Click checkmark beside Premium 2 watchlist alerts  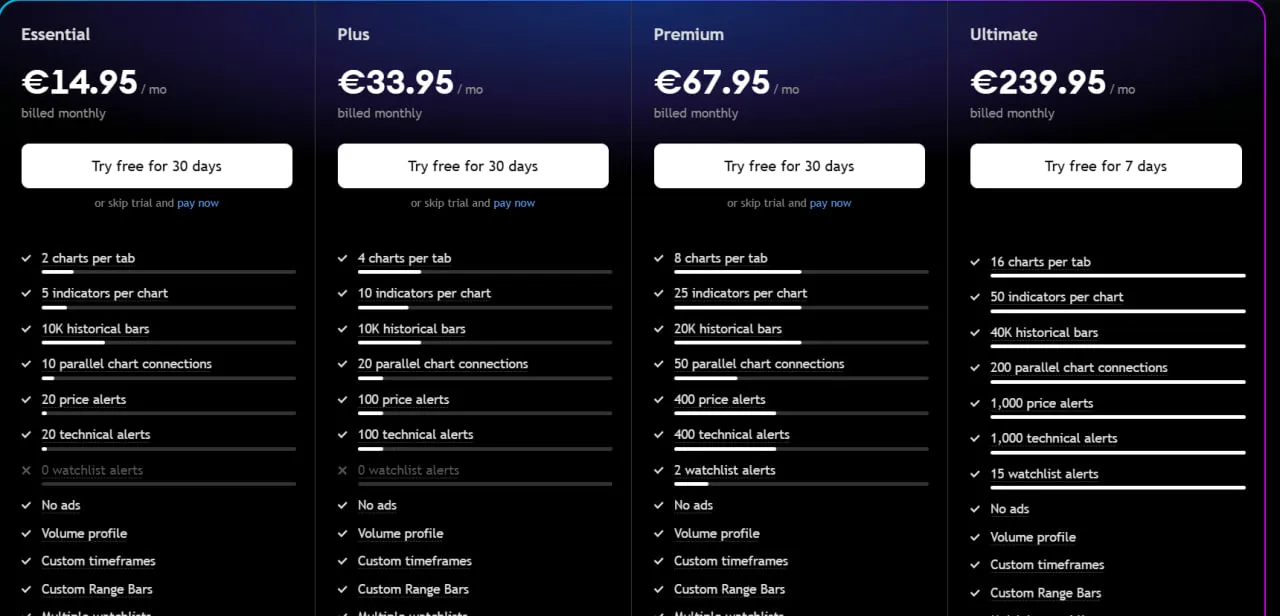point(659,470)
